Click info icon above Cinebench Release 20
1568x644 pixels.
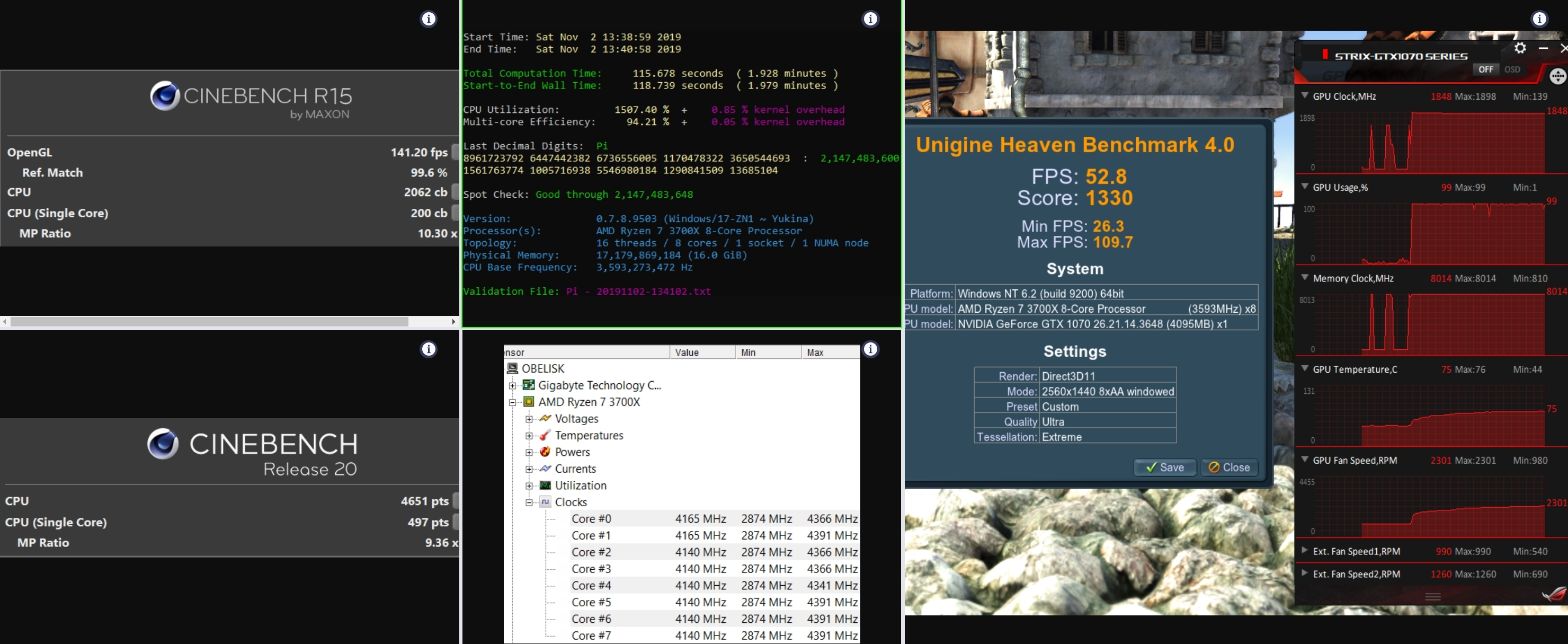(429, 349)
